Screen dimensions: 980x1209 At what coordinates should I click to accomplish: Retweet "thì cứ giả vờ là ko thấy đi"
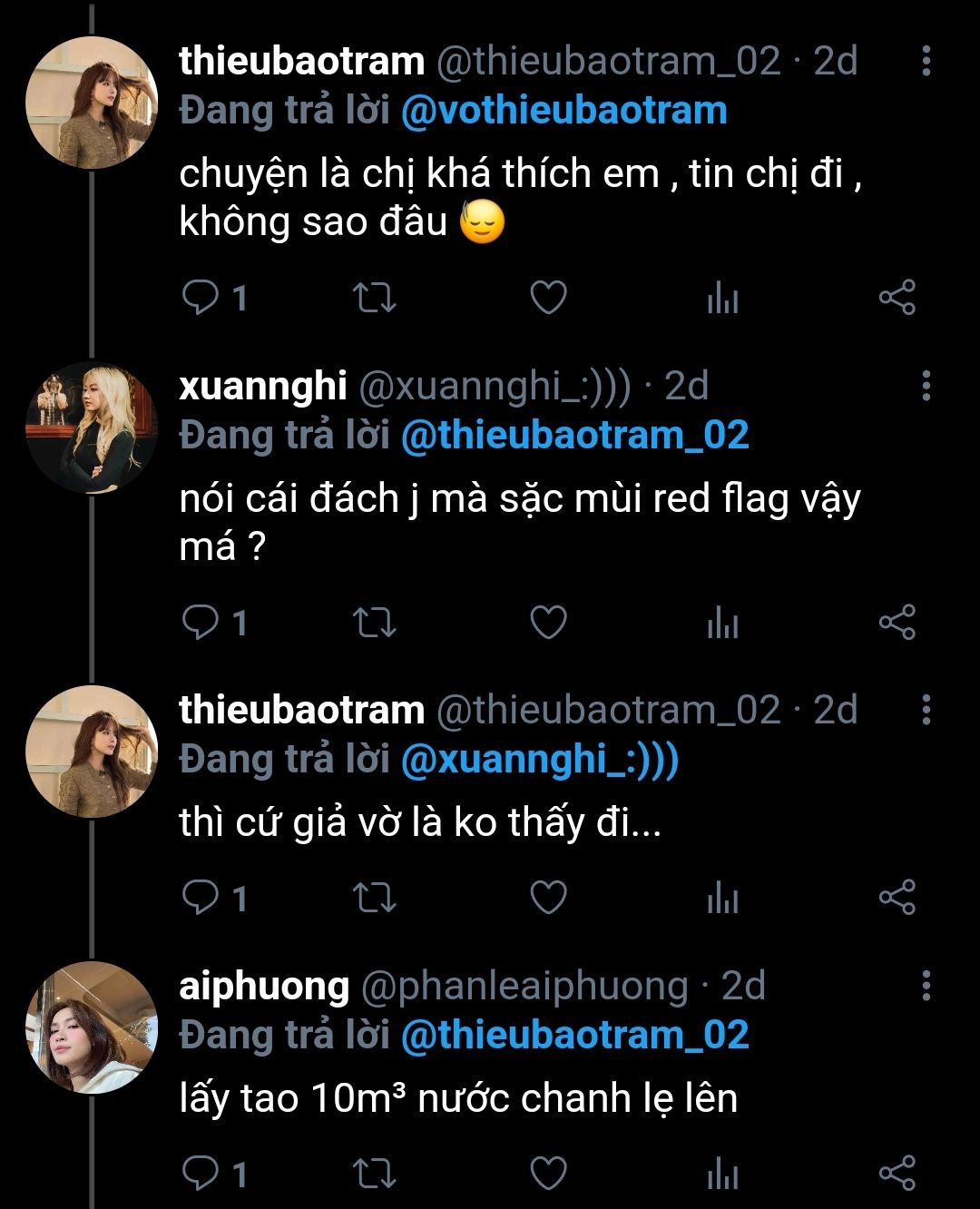click(374, 898)
